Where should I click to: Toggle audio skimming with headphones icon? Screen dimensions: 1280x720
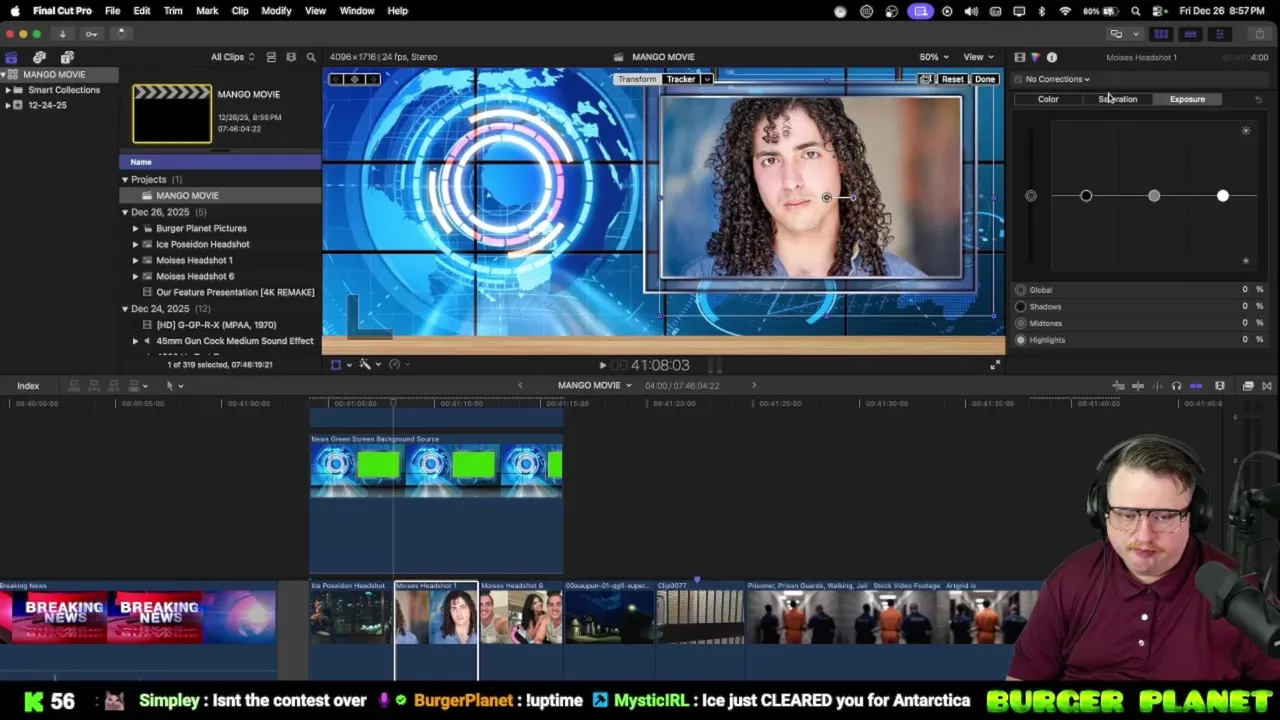(x=1176, y=386)
